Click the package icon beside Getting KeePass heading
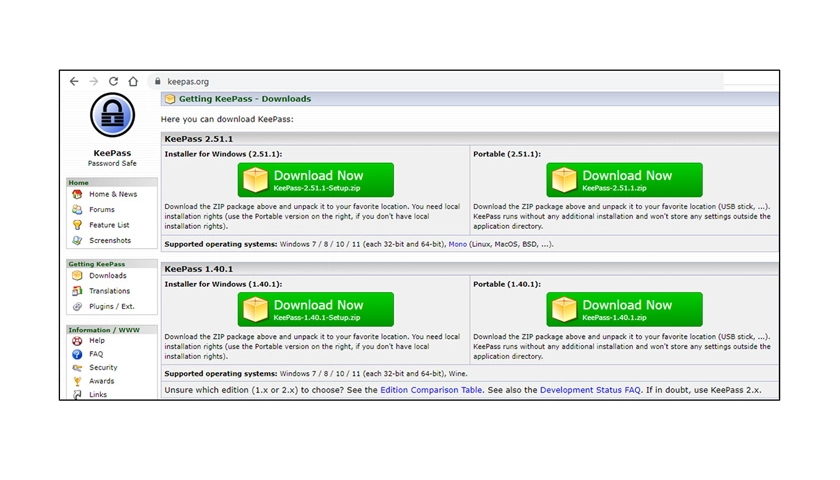The image size is (840, 480). click(170, 99)
